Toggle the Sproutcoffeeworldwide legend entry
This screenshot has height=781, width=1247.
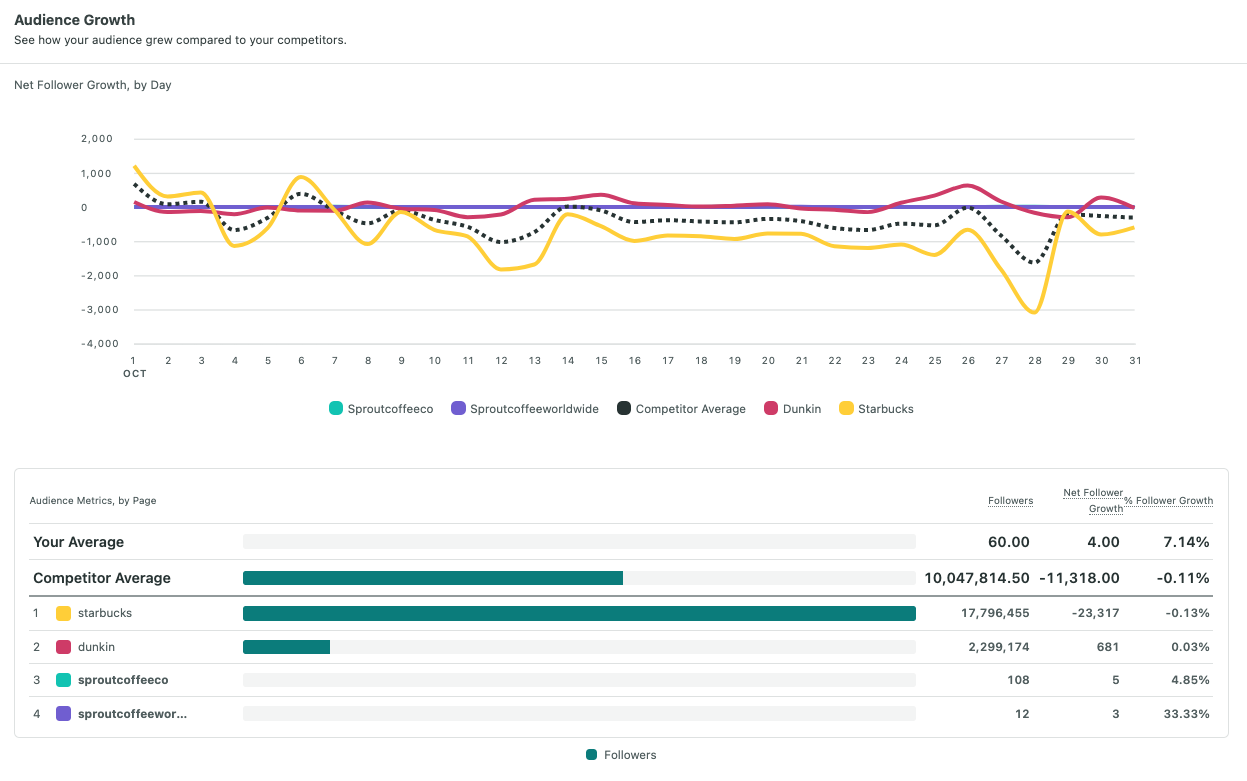click(x=524, y=408)
